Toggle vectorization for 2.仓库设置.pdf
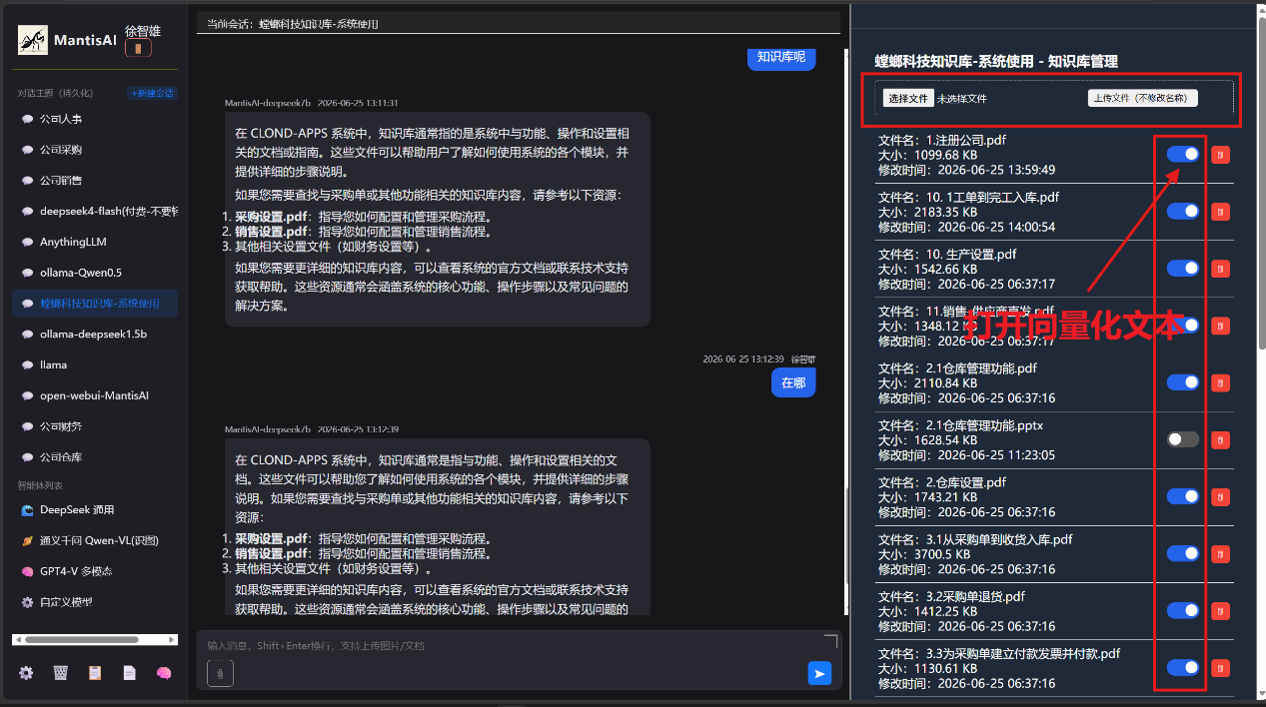The image size is (1266, 707). [x=1183, y=496]
